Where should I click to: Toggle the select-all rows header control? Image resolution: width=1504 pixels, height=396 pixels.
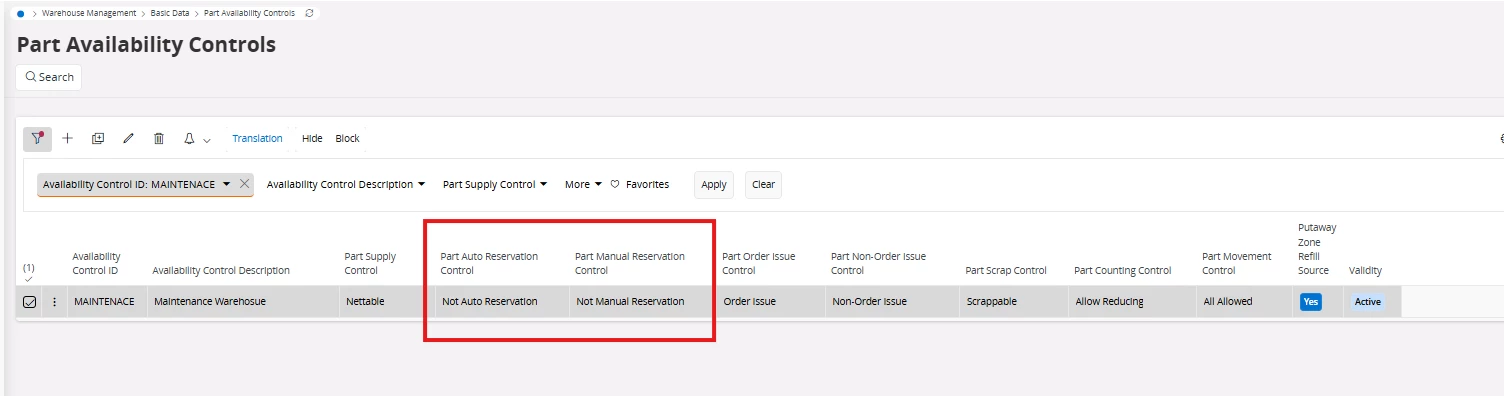28,273
